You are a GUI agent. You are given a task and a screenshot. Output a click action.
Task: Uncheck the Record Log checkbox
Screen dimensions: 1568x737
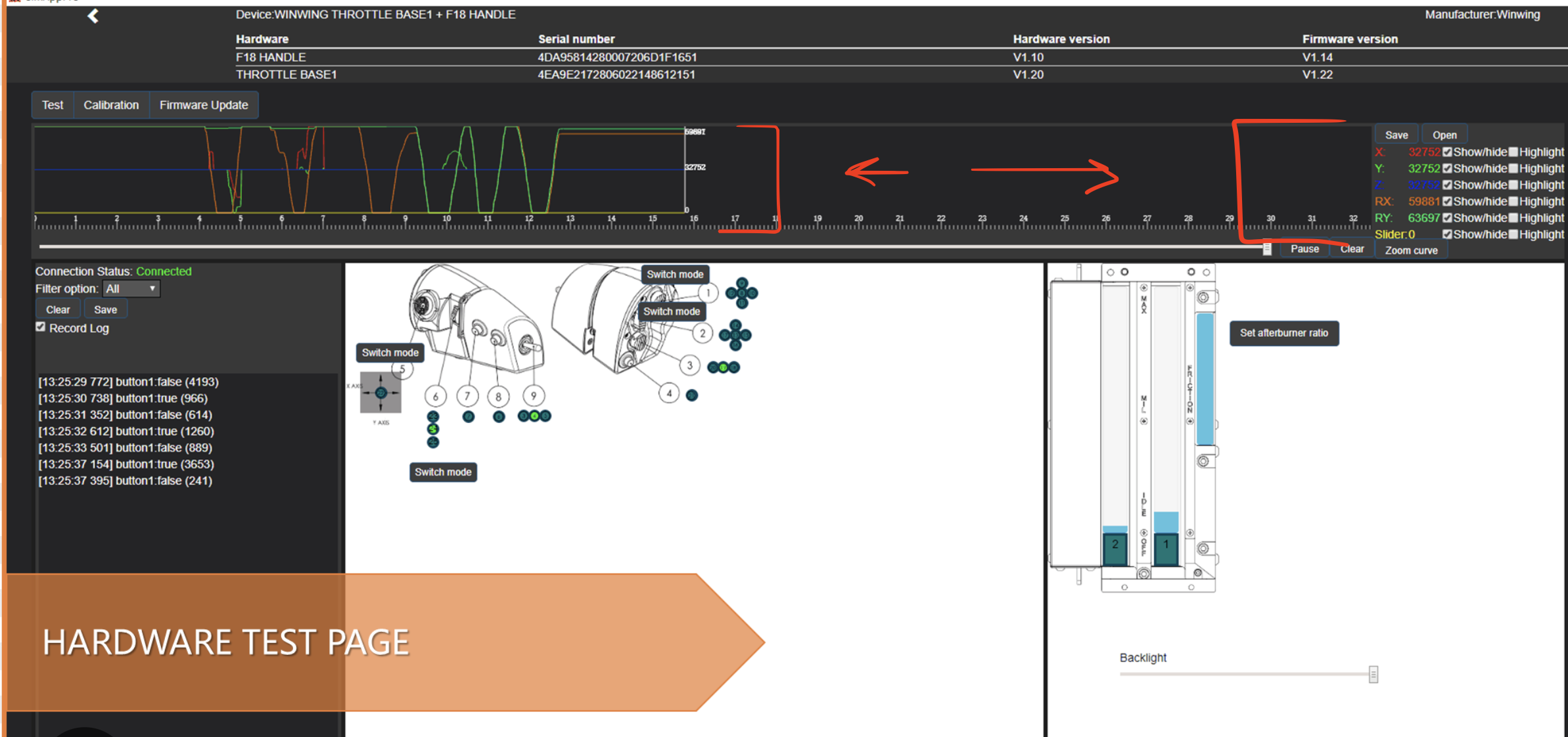(x=41, y=327)
